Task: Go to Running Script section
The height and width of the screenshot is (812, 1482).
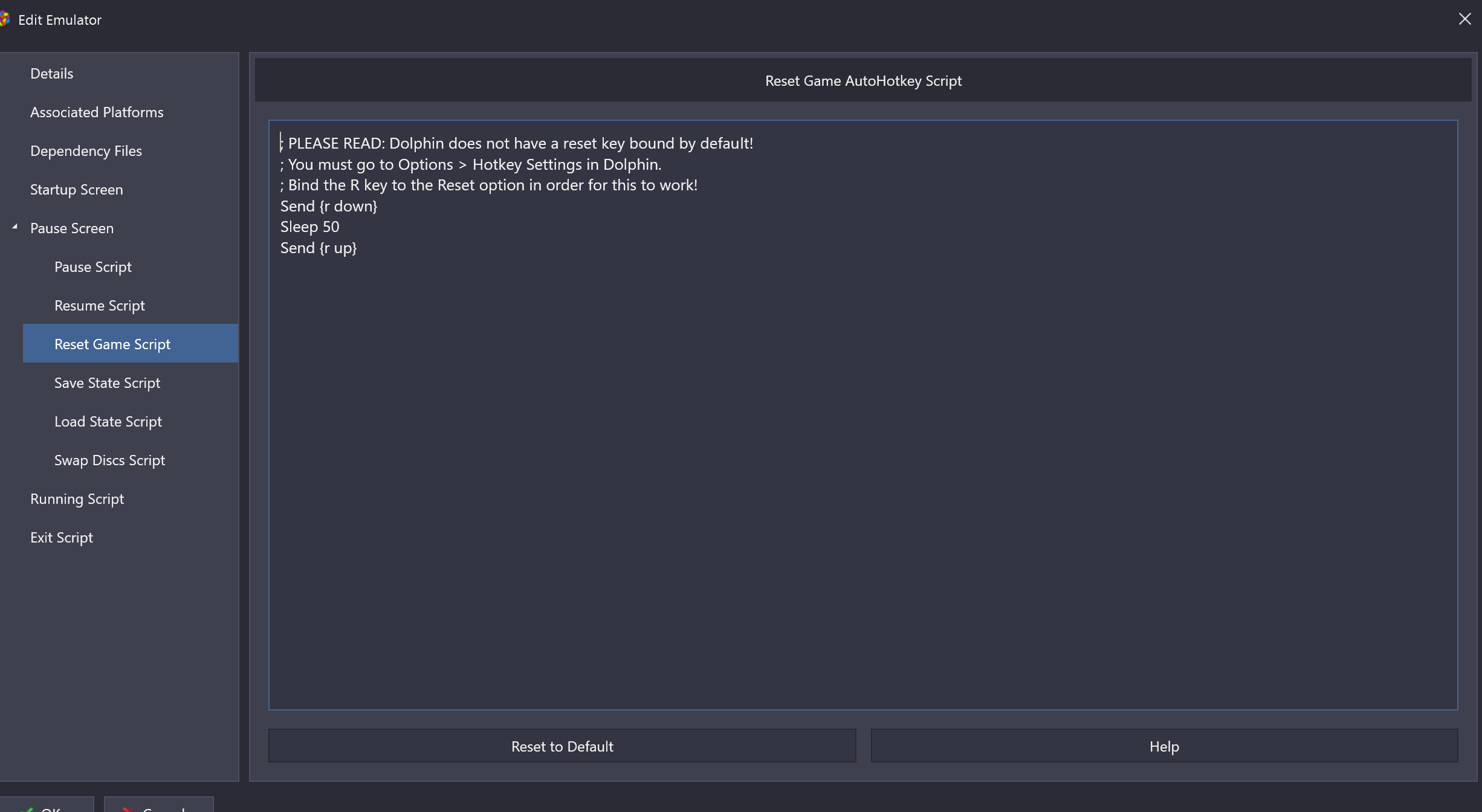Action: 77,499
